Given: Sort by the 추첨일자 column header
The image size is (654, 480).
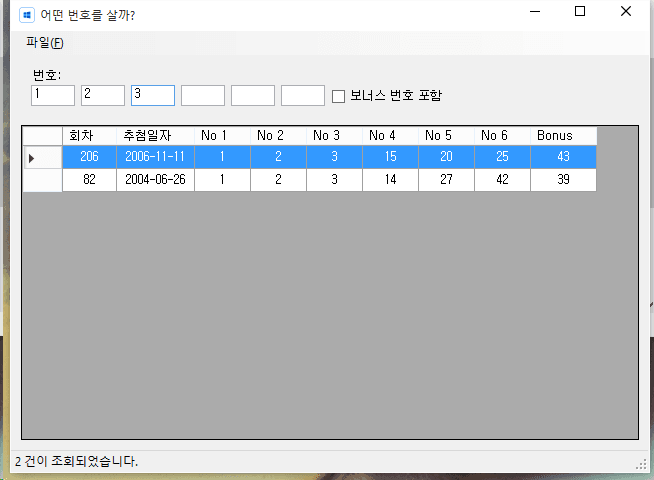Looking at the screenshot, I should coord(155,136).
